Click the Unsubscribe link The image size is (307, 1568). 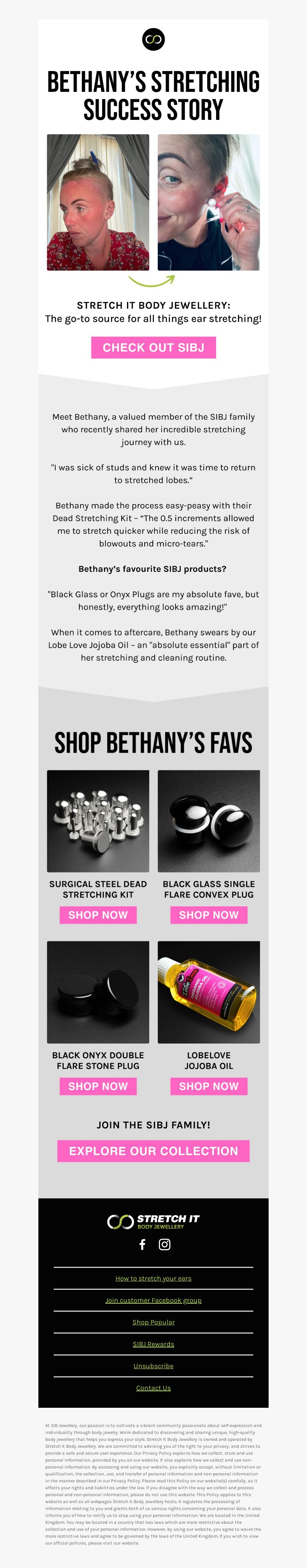coord(153,1366)
